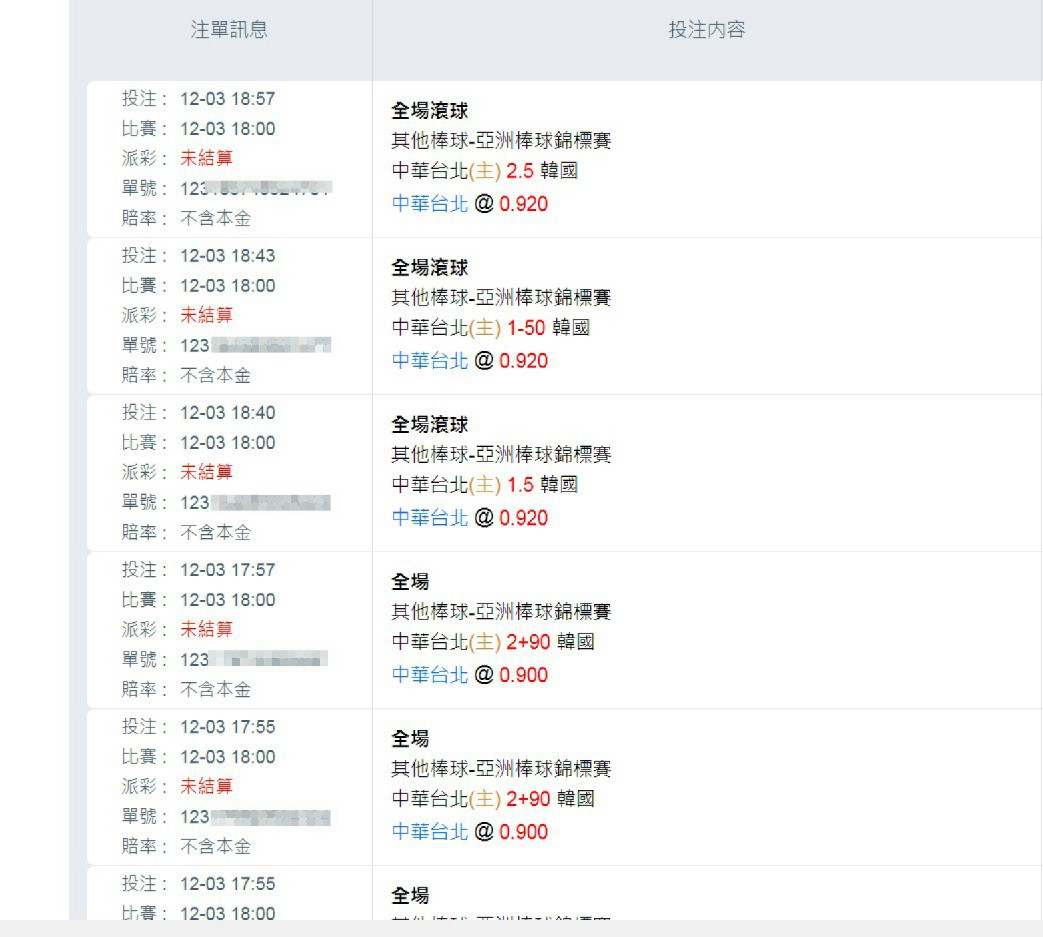Click 全場 title of the 17:57 bet
The image size is (1043, 937).
(x=410, y=581)
